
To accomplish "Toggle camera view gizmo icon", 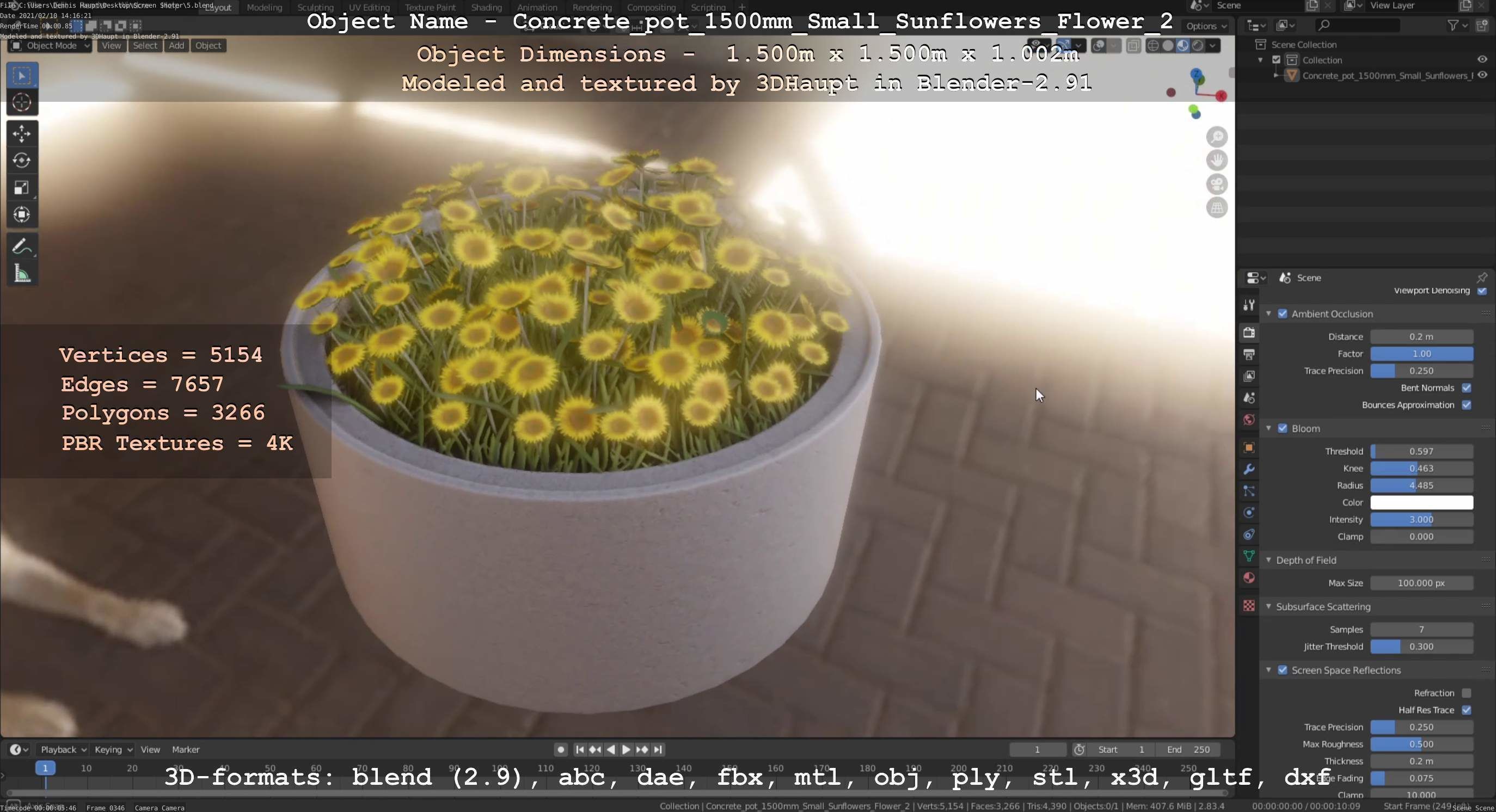I will [1217, 184].
